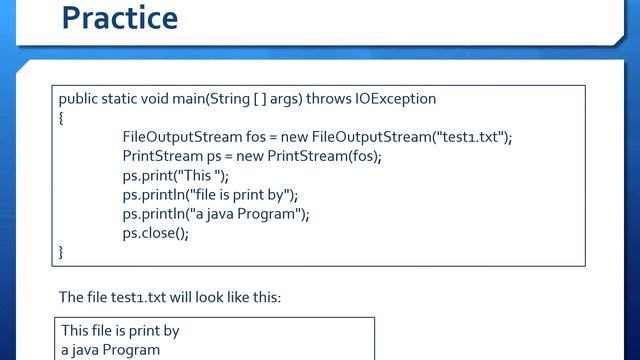Click the "new PrintStream(fos)" expression

(307, 156)
